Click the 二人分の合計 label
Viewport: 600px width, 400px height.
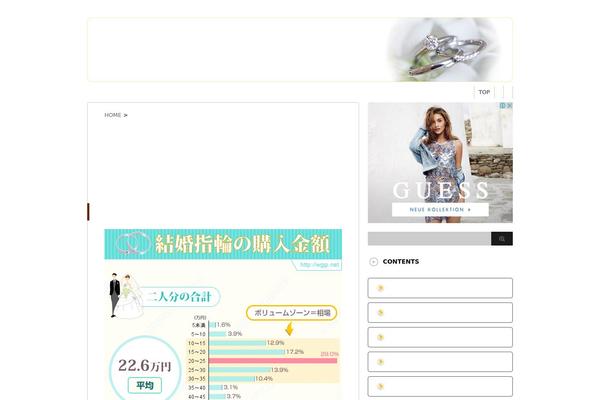pyautogui.click(x=179, y=297)
